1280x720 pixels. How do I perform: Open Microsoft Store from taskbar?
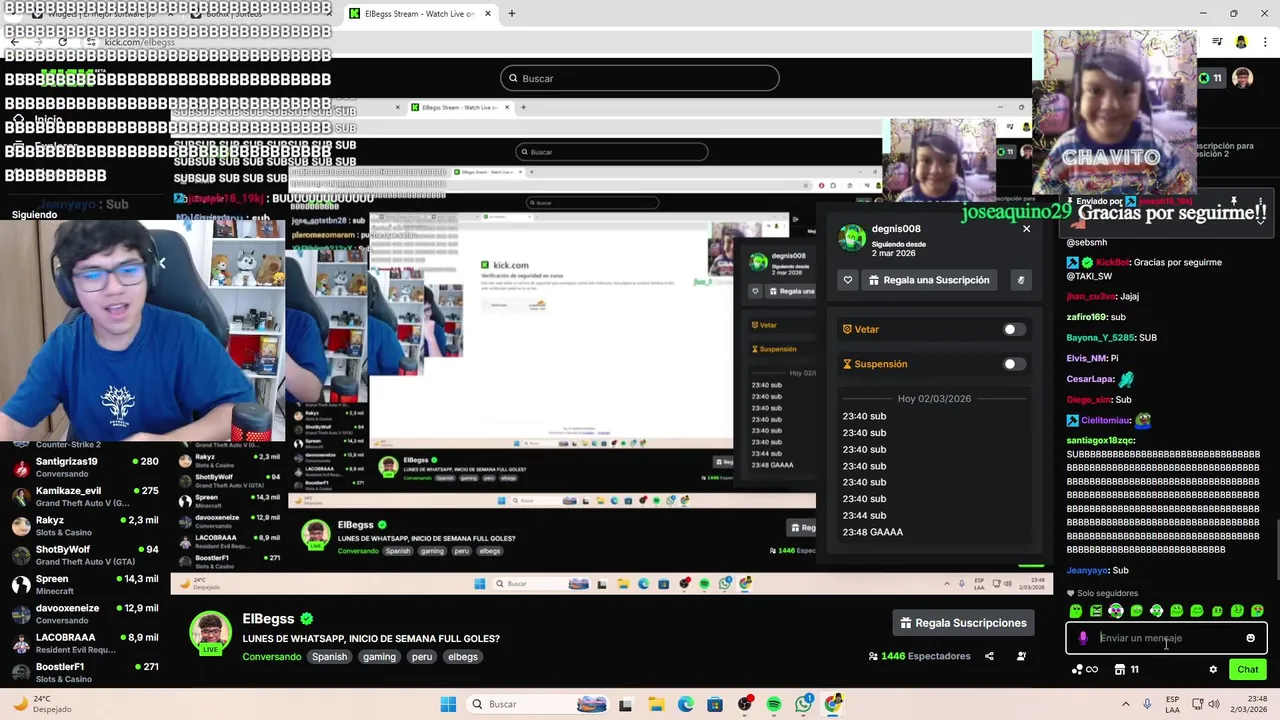click(x=715, y=704)
